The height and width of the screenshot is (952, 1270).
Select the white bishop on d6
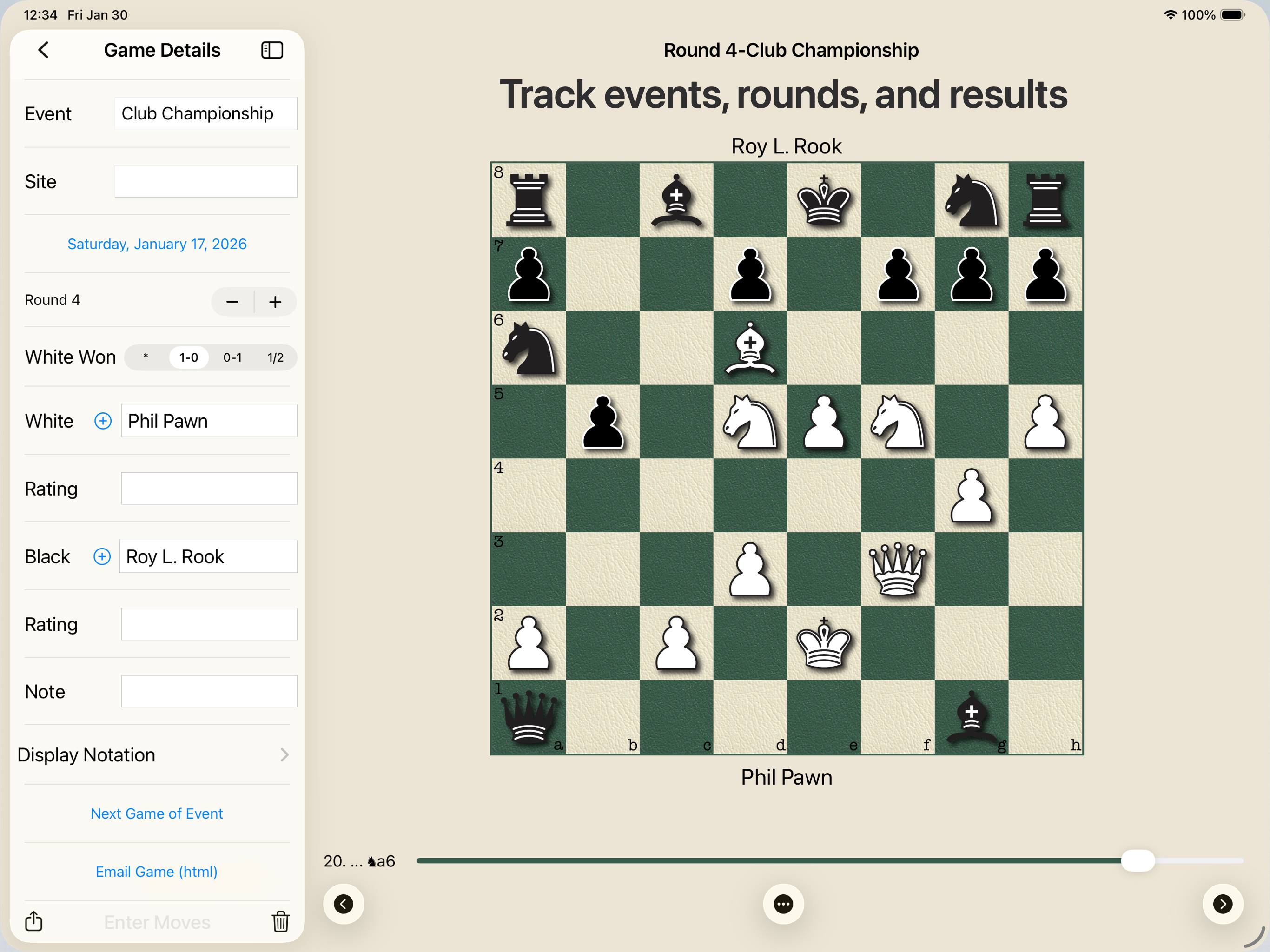tap(750, 347)
